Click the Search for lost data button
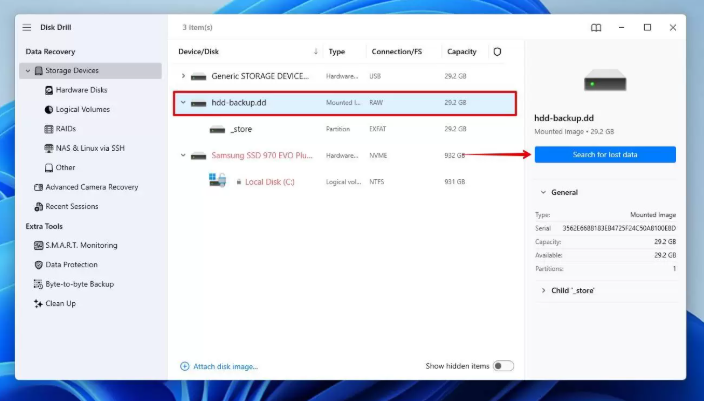Viewport: 704px width, 401px height. tap(605, 154)
